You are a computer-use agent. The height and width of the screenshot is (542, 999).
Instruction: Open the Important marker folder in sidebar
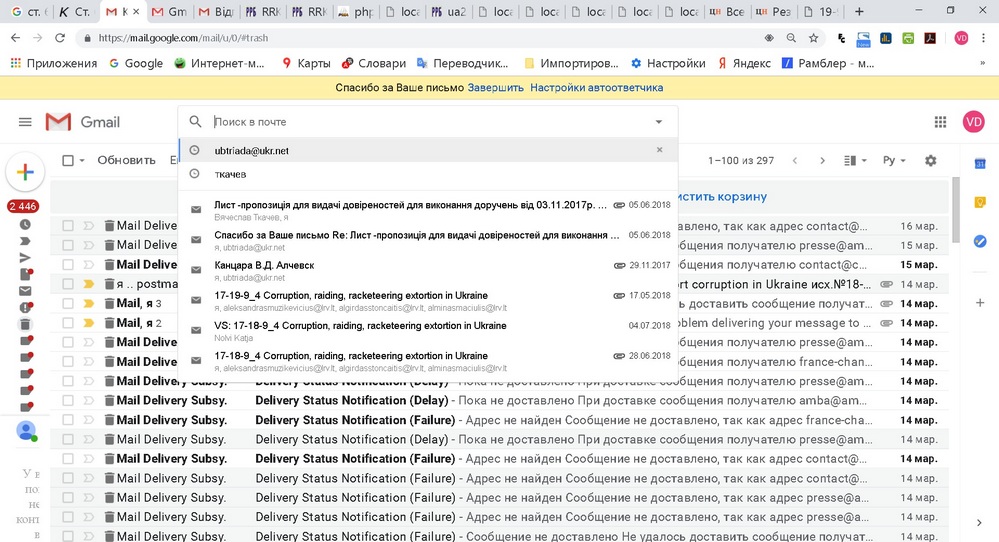click(25, 241)
